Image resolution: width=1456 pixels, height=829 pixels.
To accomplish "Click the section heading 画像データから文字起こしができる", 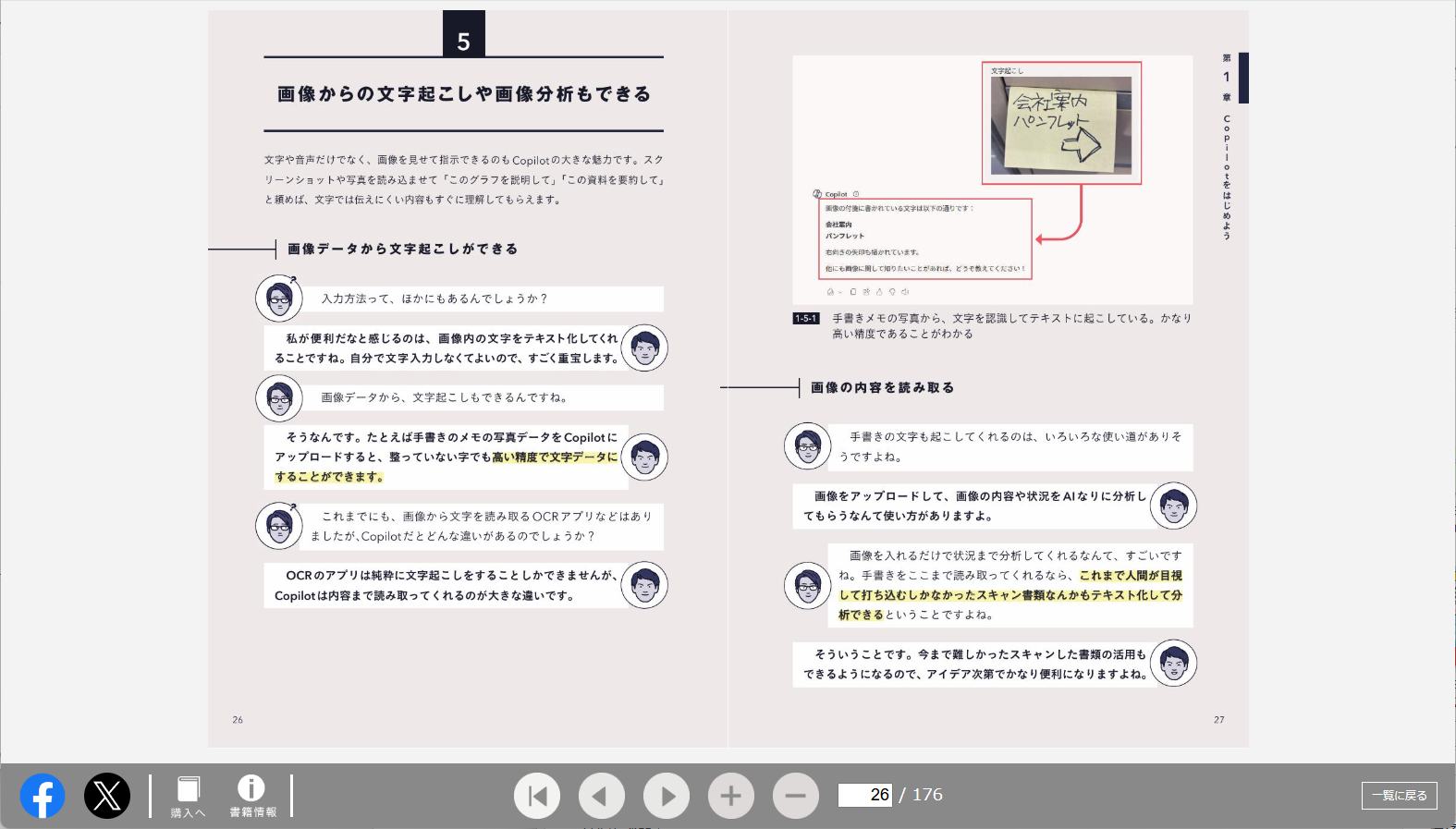I will (403, 249).
